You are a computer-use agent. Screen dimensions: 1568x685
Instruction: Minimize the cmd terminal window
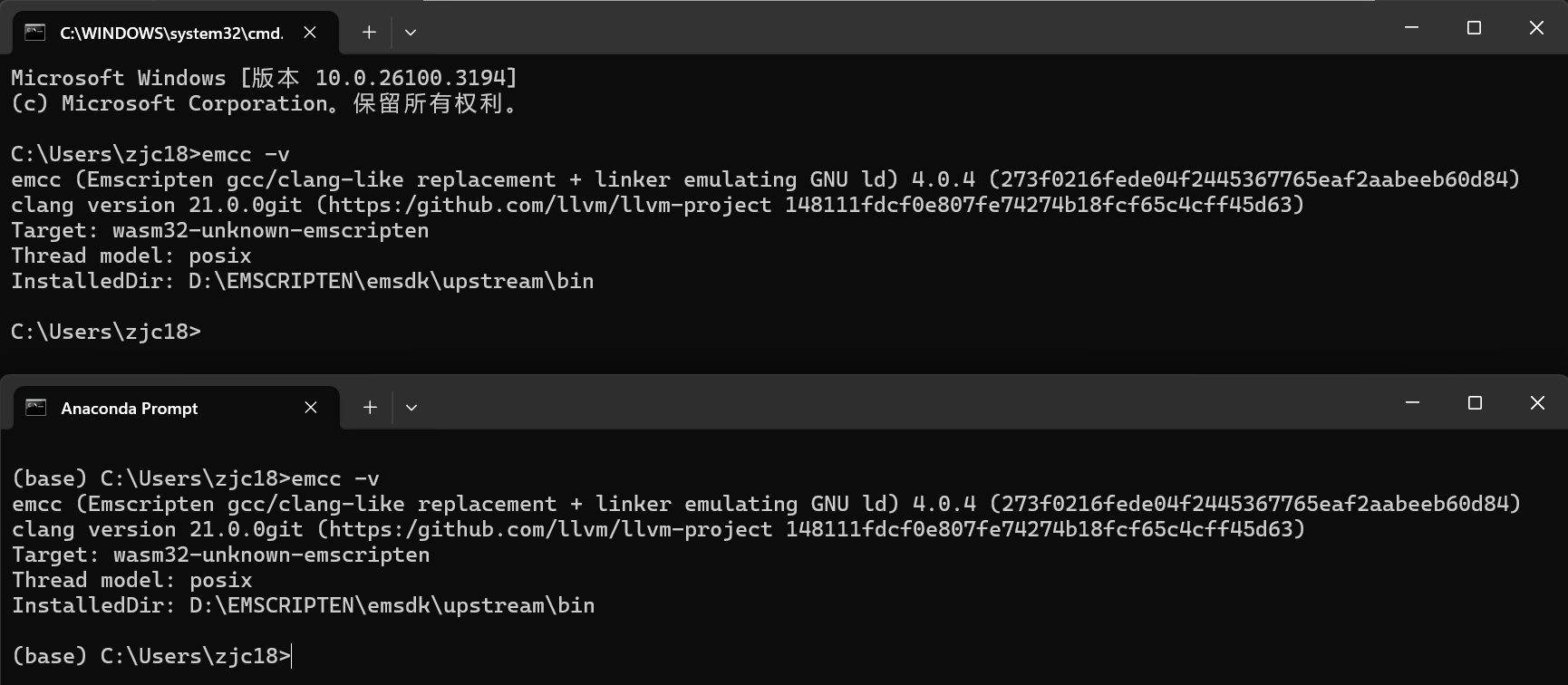click(1411, 28)
